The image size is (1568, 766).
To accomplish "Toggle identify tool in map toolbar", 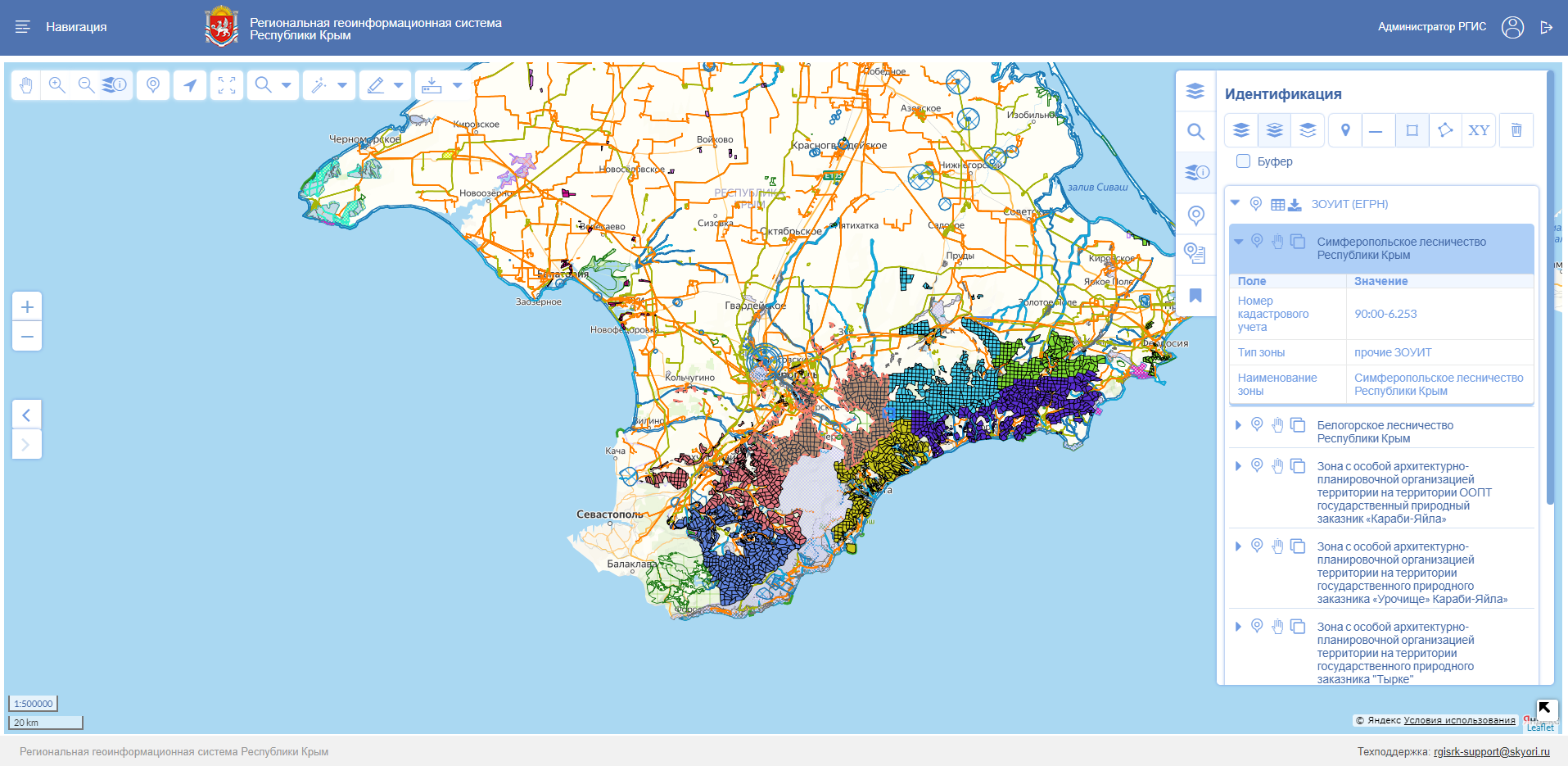I will tap(115, 85).
